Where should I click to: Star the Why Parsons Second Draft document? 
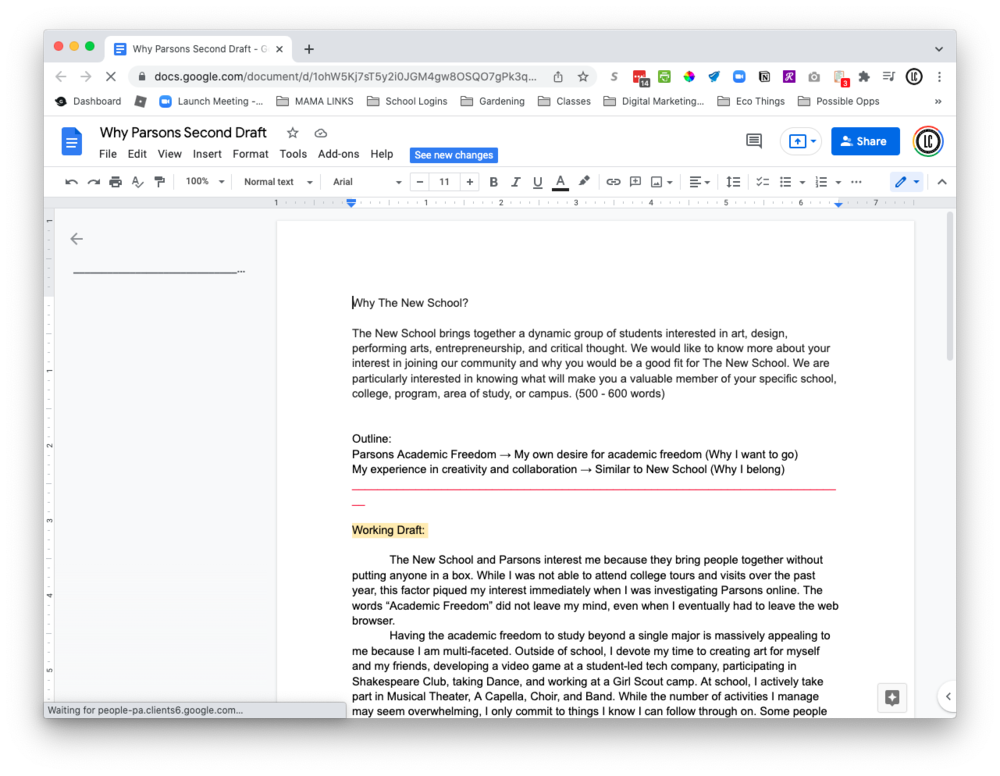293,133
